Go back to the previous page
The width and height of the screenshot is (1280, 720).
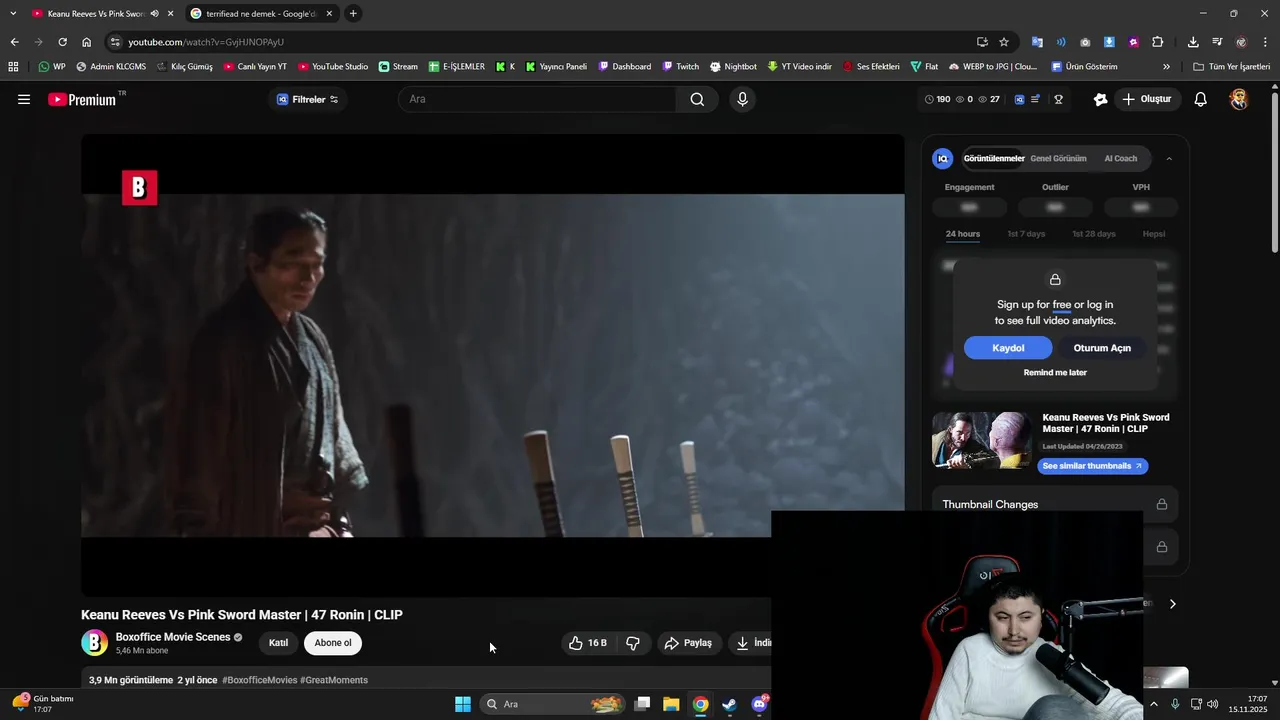14,42
